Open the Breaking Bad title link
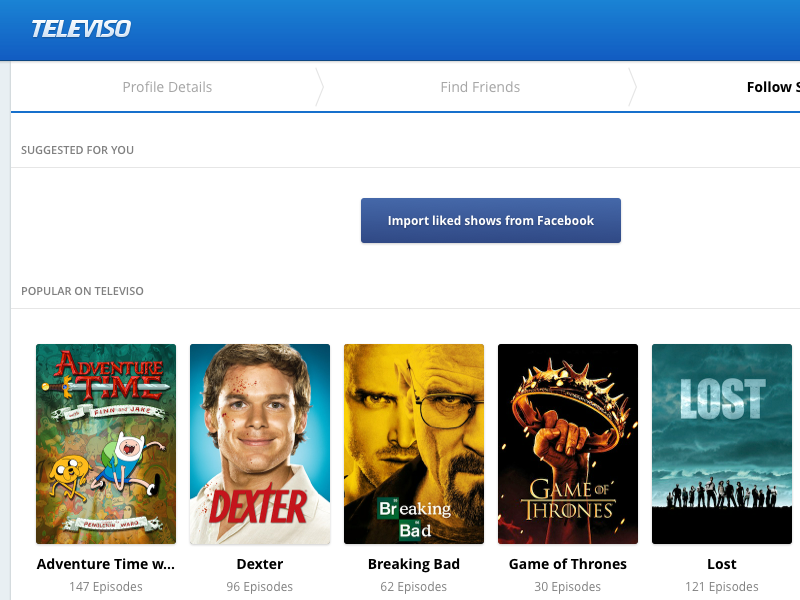Viewport: 800px width, 600px height. (414, 564)
